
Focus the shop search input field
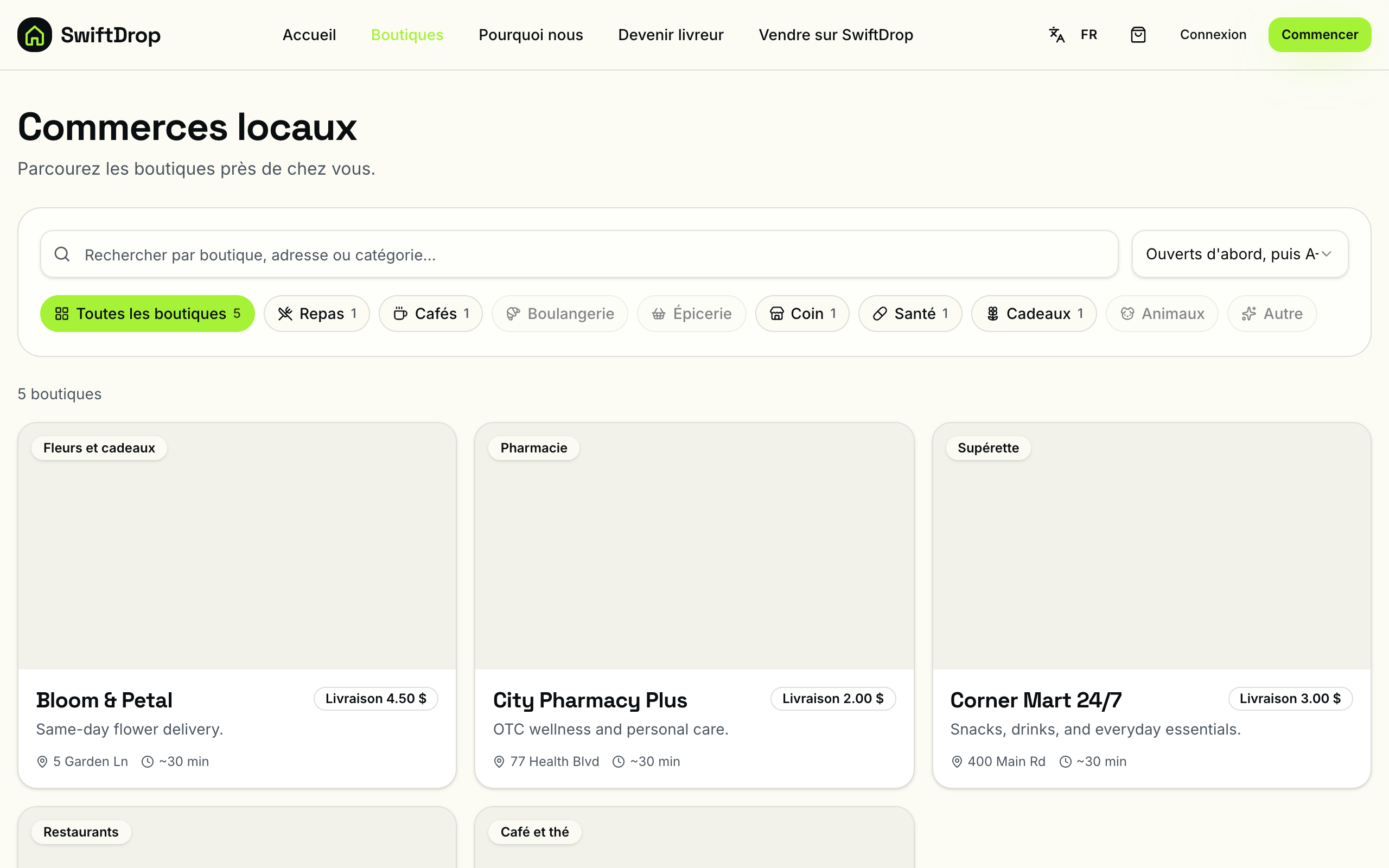tap(579, 254)
